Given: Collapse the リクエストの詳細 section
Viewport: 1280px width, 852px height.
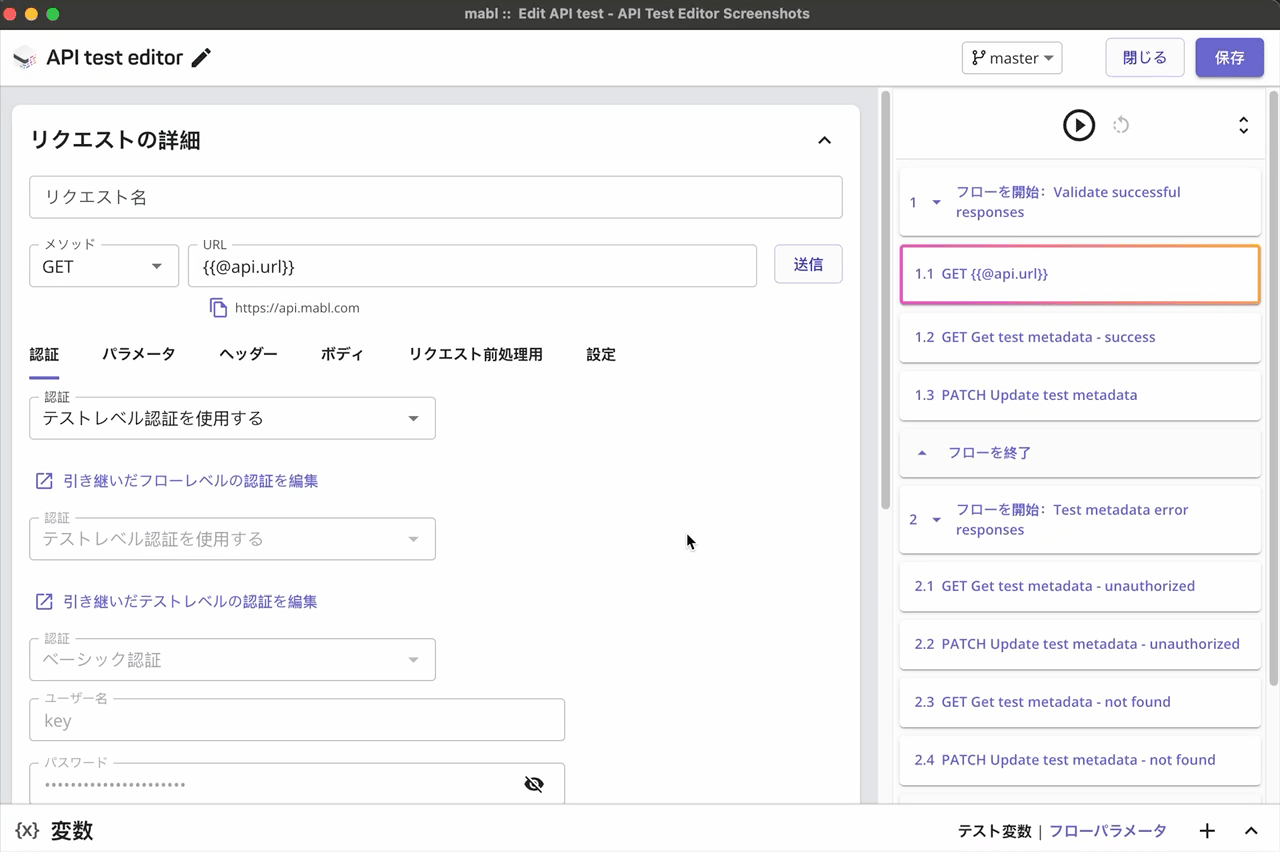Looking at the screenshot, I should tap(825, 140).
